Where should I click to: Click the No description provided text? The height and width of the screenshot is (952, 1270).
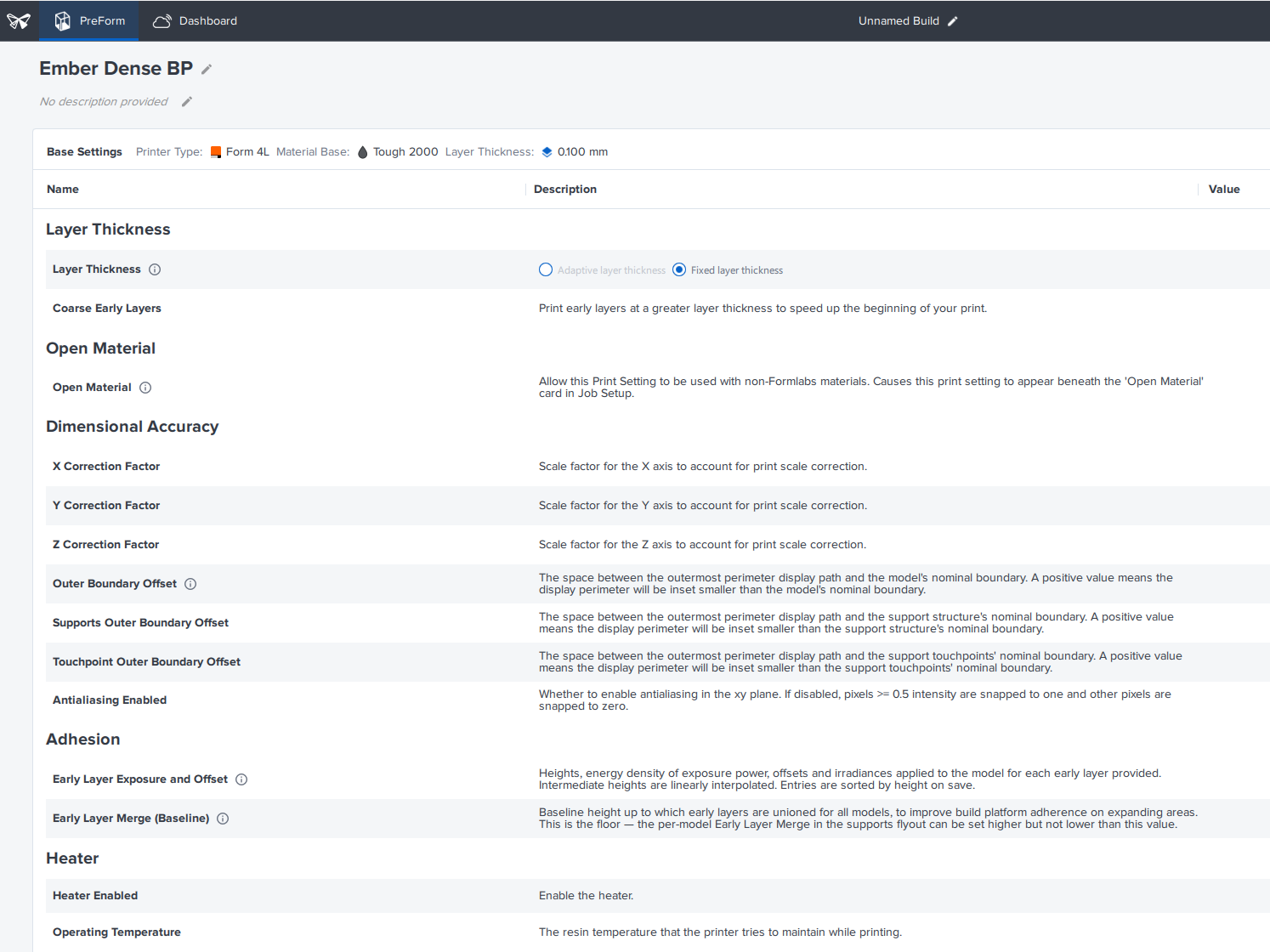104,102
